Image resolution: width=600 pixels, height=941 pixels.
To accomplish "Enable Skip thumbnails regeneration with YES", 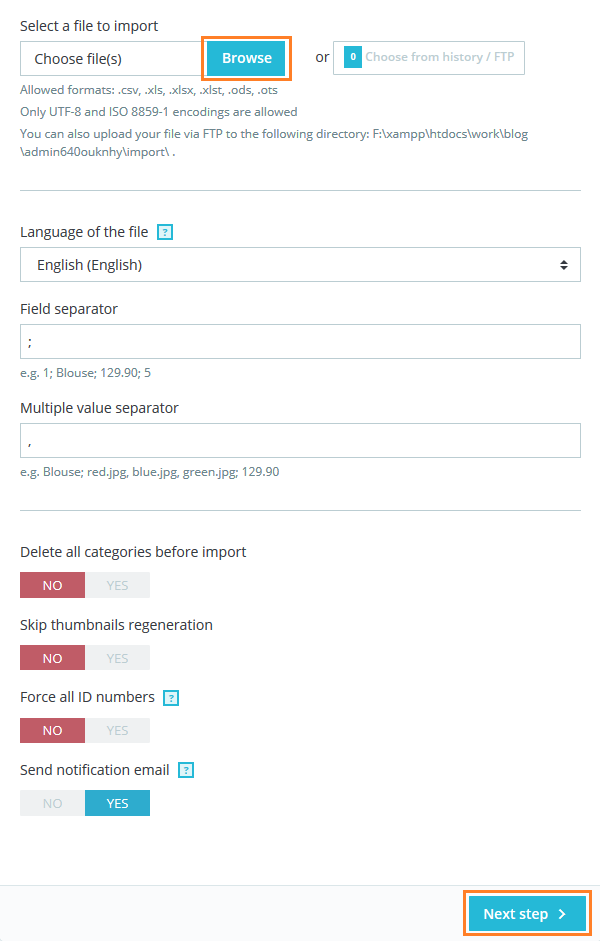I will pos(117,658).
